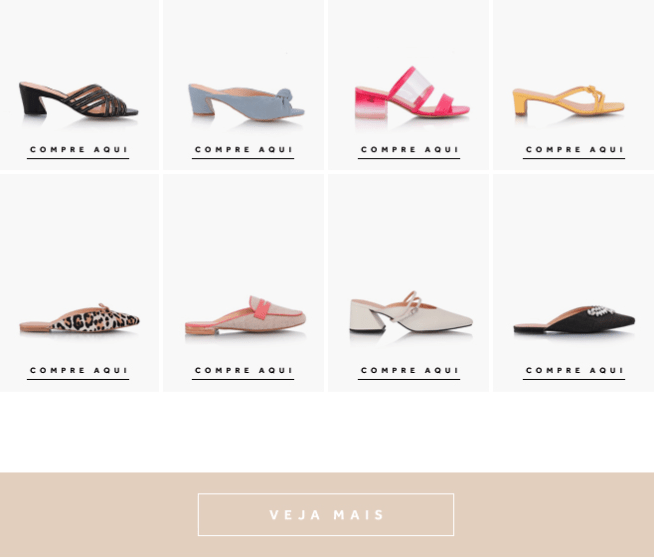The height and width of the screenshot is (559, 655).
Task: Select the pink gradient heel of the sandal
Action: point(371,103)
